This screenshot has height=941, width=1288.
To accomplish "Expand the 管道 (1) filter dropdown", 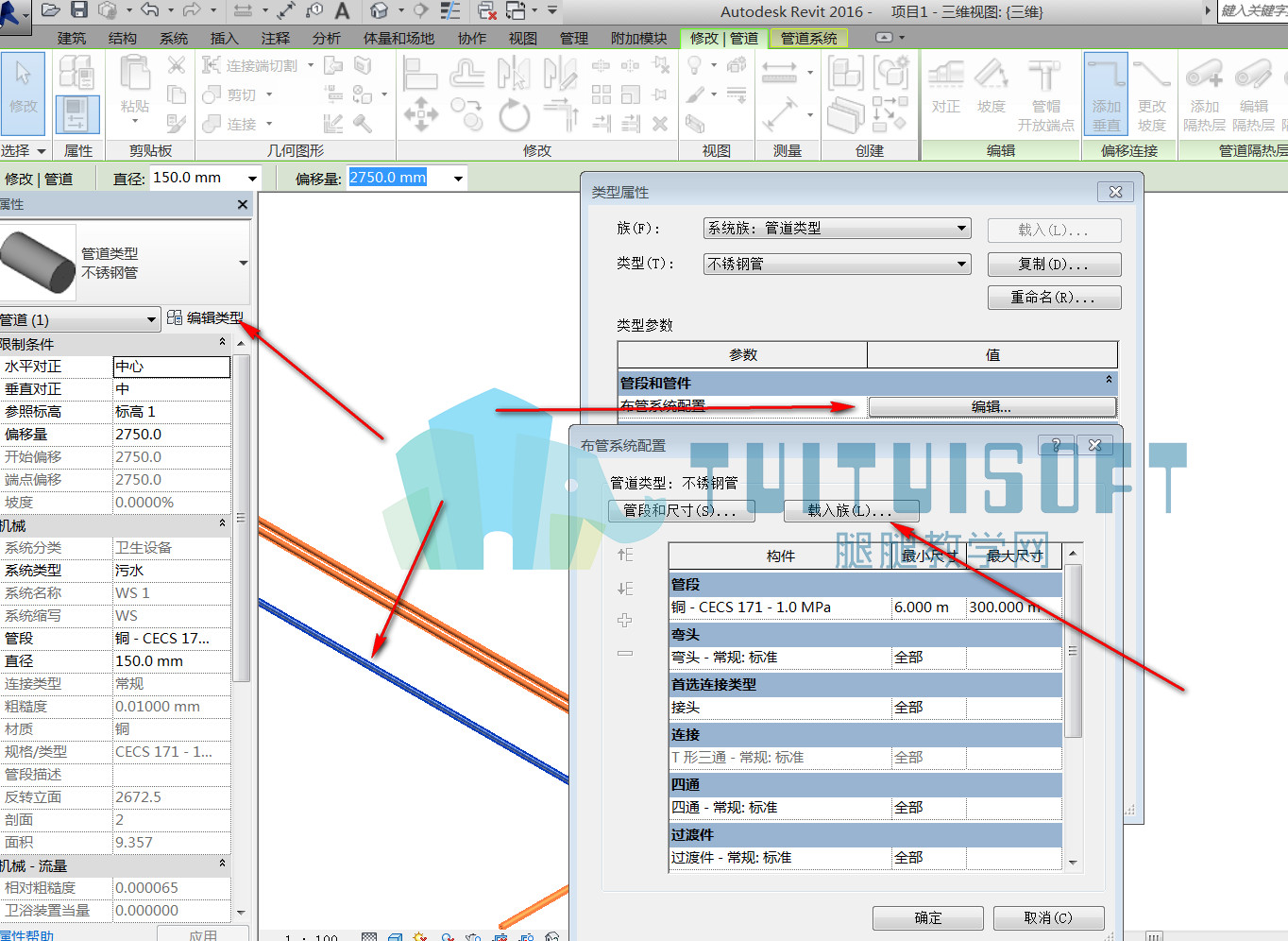I will [79, 319].
